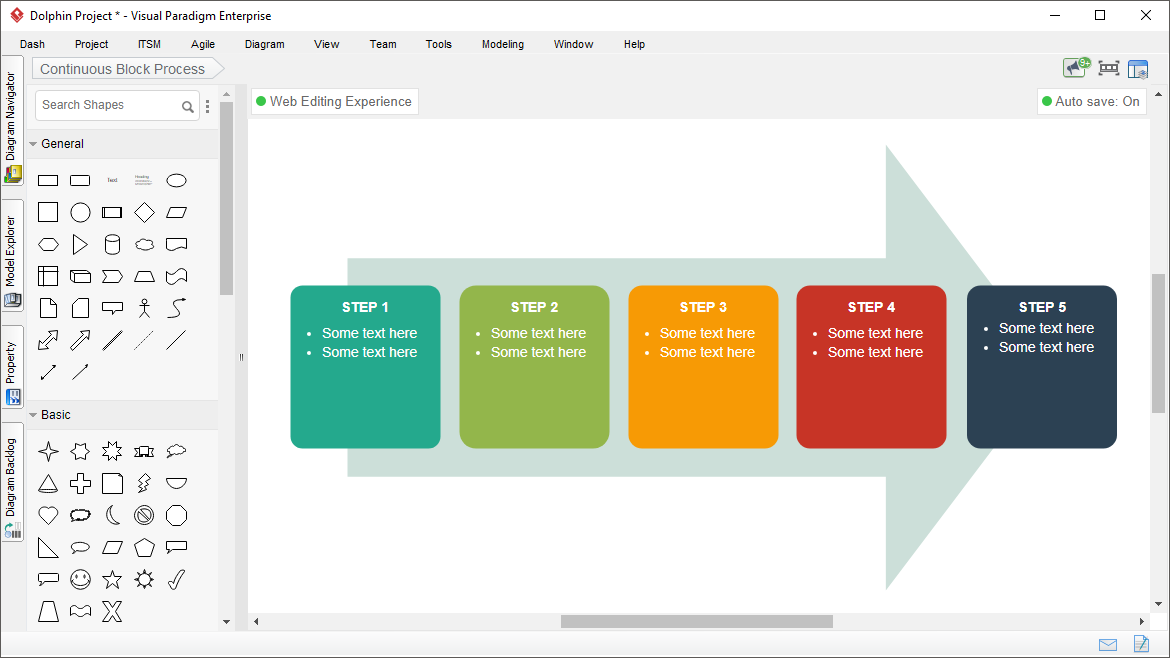
Task: Select the green STEP 2 block
Action: (x=534, y=367)
